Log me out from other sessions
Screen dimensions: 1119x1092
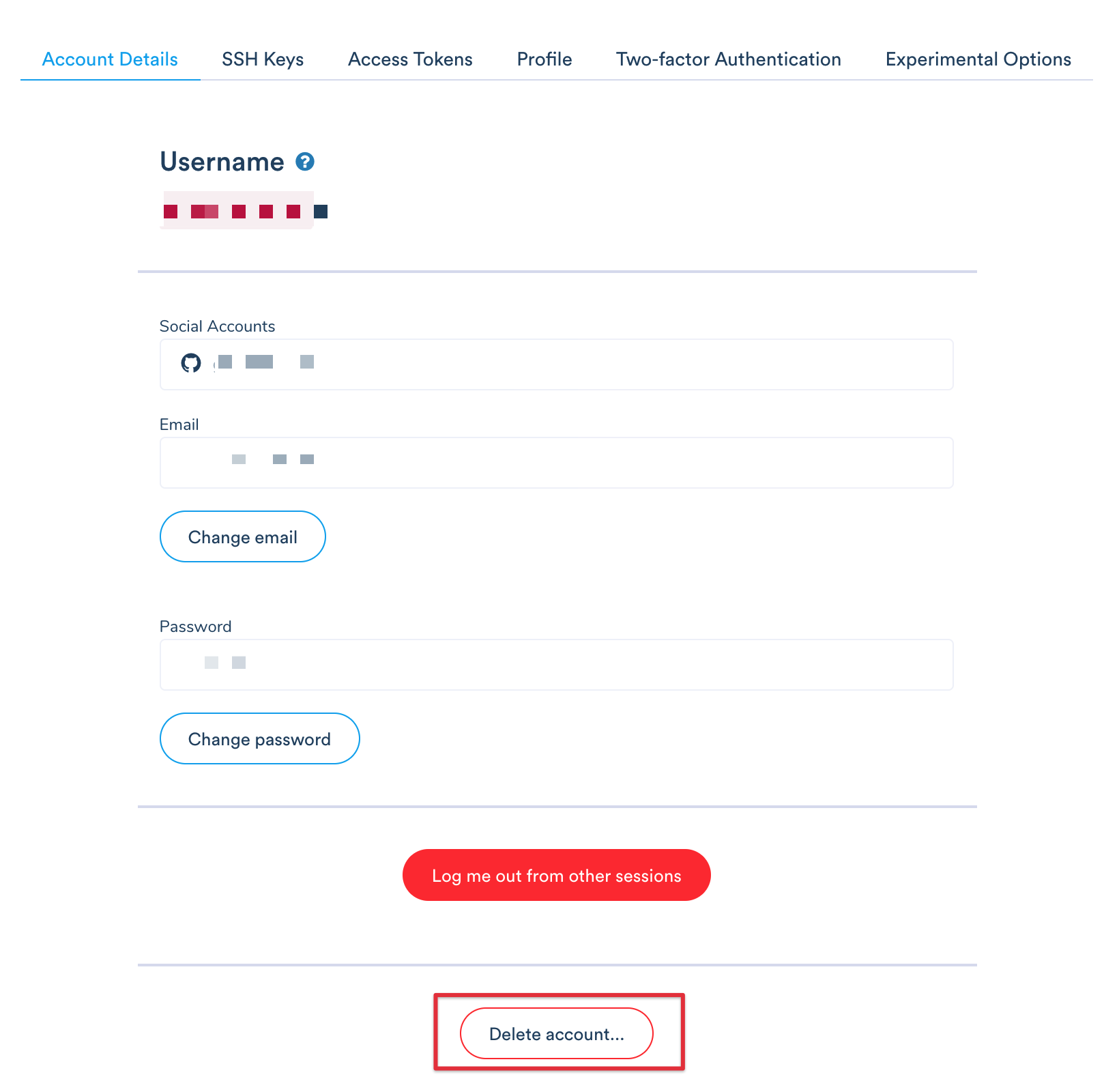click(x=556, y=876)
